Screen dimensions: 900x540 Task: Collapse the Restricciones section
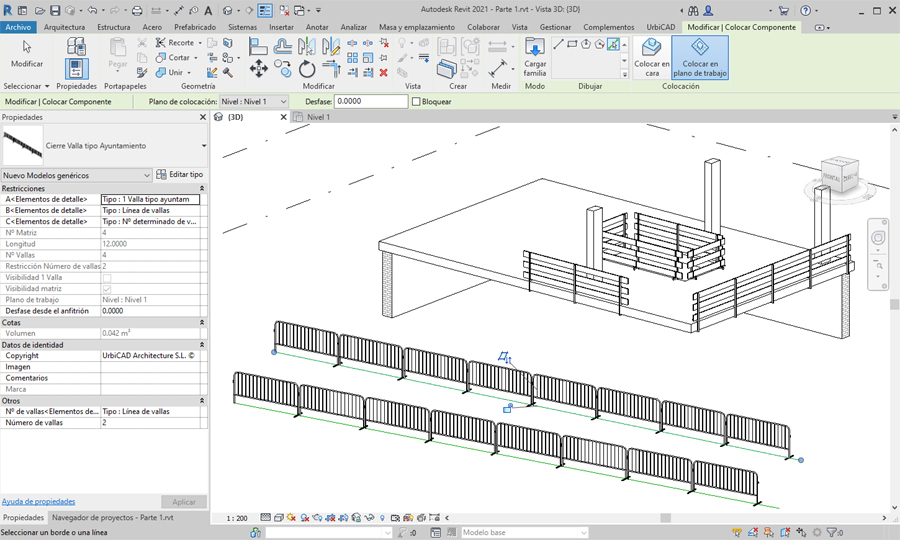(x=203, y=188)
